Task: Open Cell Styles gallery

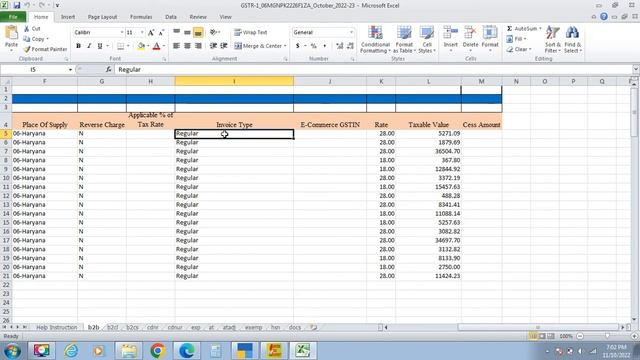Action: pos(427,39)
